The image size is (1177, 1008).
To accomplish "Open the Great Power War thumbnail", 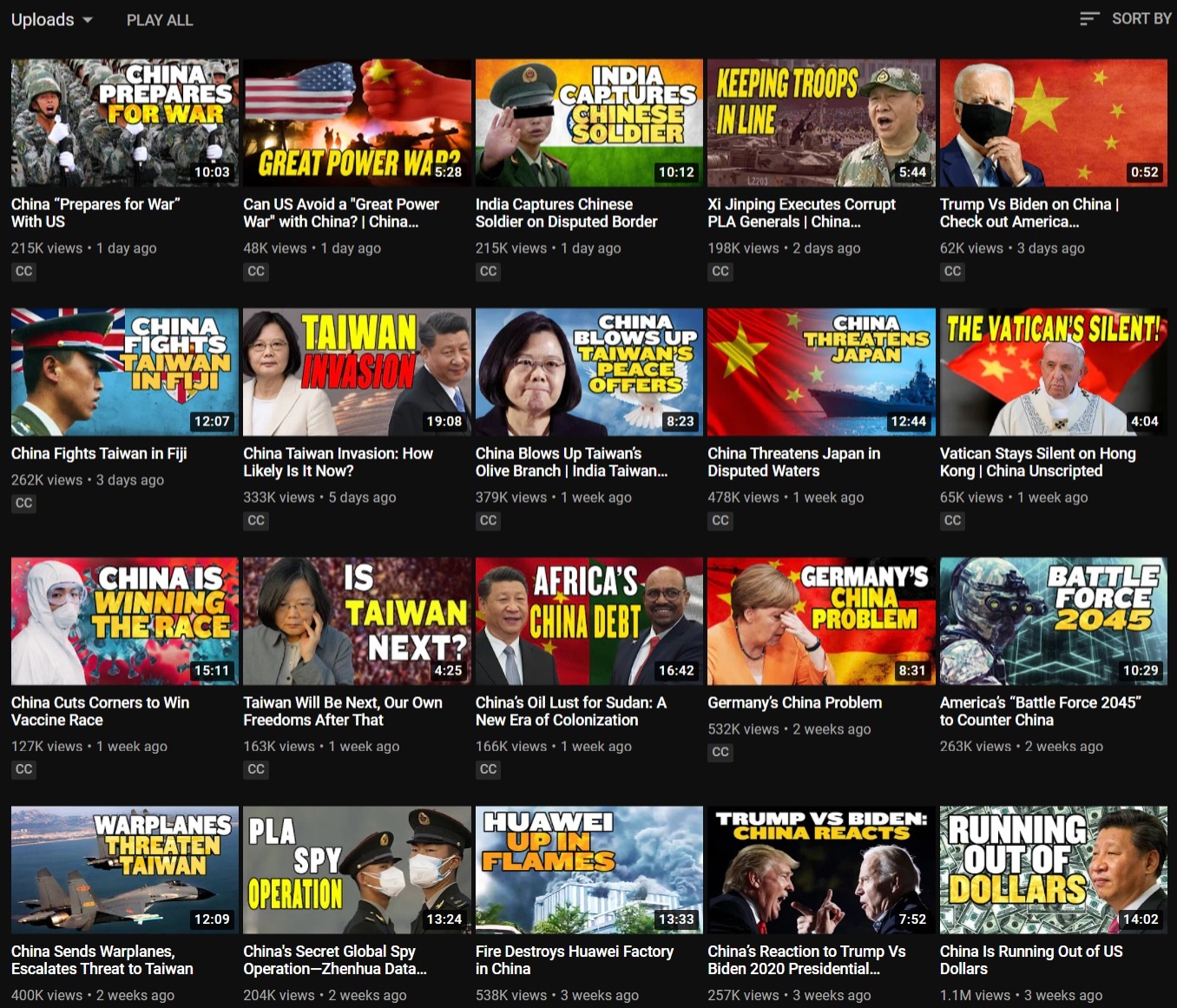I will pos(357,122).
